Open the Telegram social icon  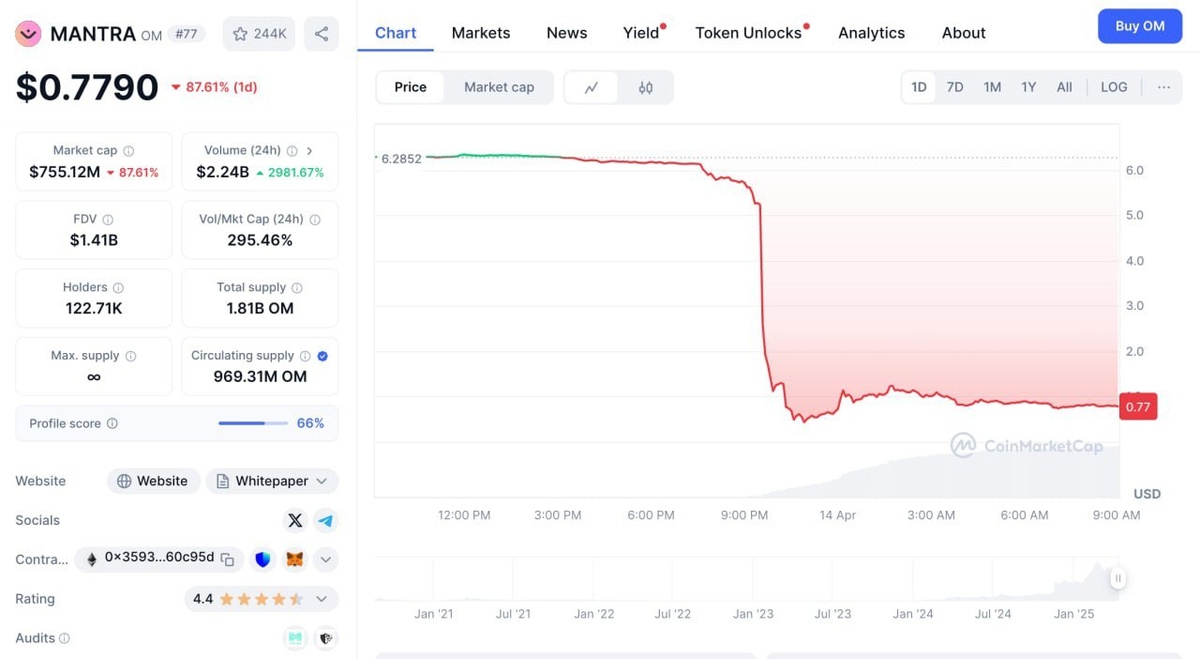[326, 520]
